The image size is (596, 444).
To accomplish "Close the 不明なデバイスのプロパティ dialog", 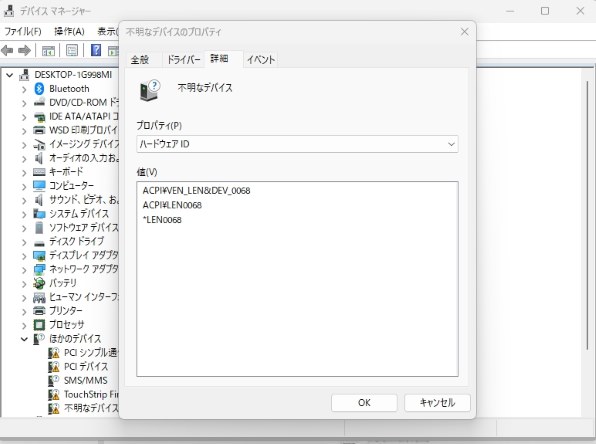I will (x=464, y=32).
